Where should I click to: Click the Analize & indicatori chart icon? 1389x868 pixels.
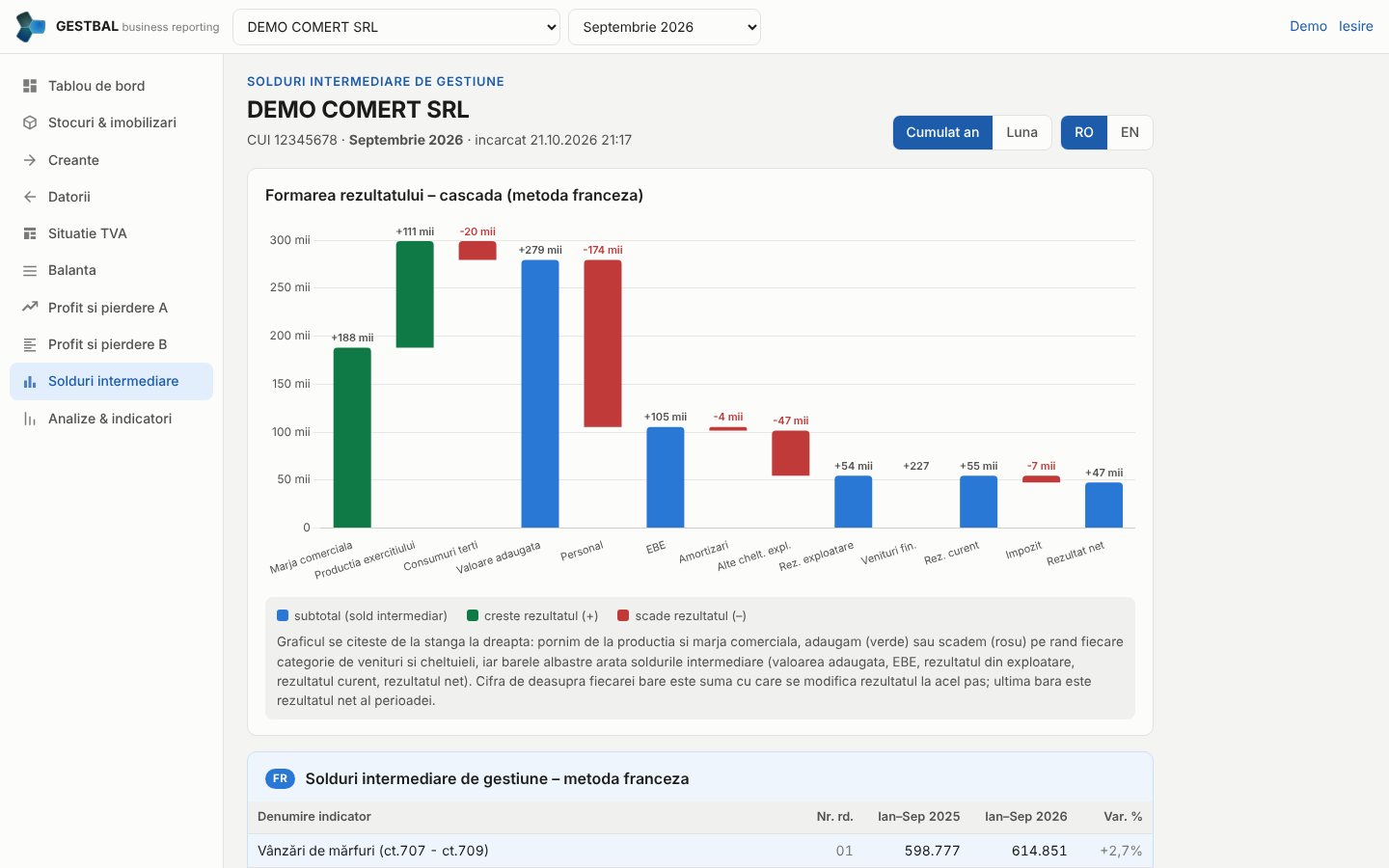[x=30, y=419]
